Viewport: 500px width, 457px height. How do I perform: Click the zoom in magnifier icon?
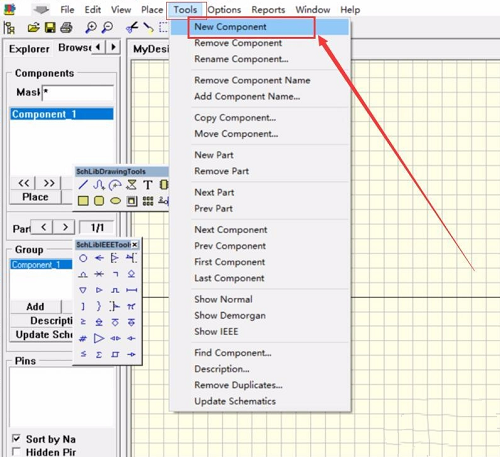(x=91, y=27)
